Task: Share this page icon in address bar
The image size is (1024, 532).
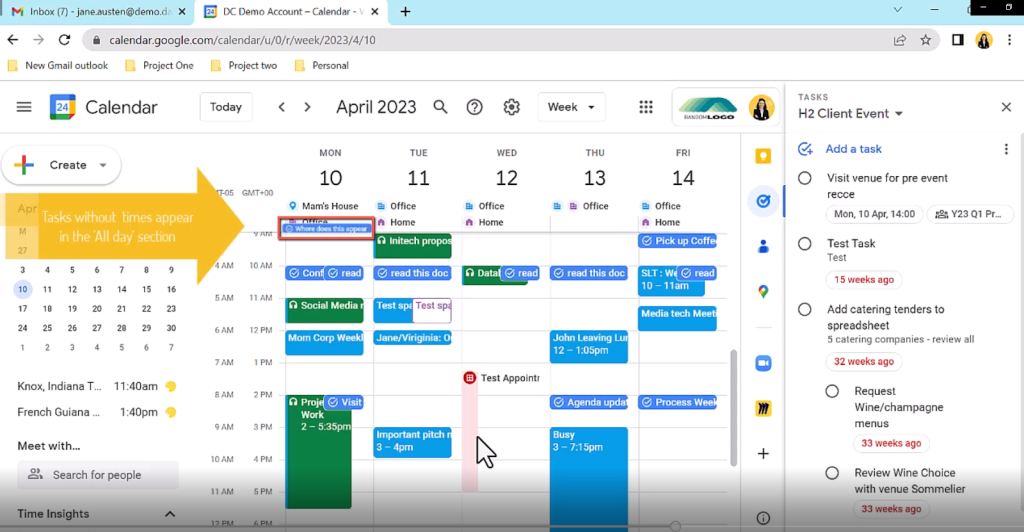Action: click(x=900, y=40)
